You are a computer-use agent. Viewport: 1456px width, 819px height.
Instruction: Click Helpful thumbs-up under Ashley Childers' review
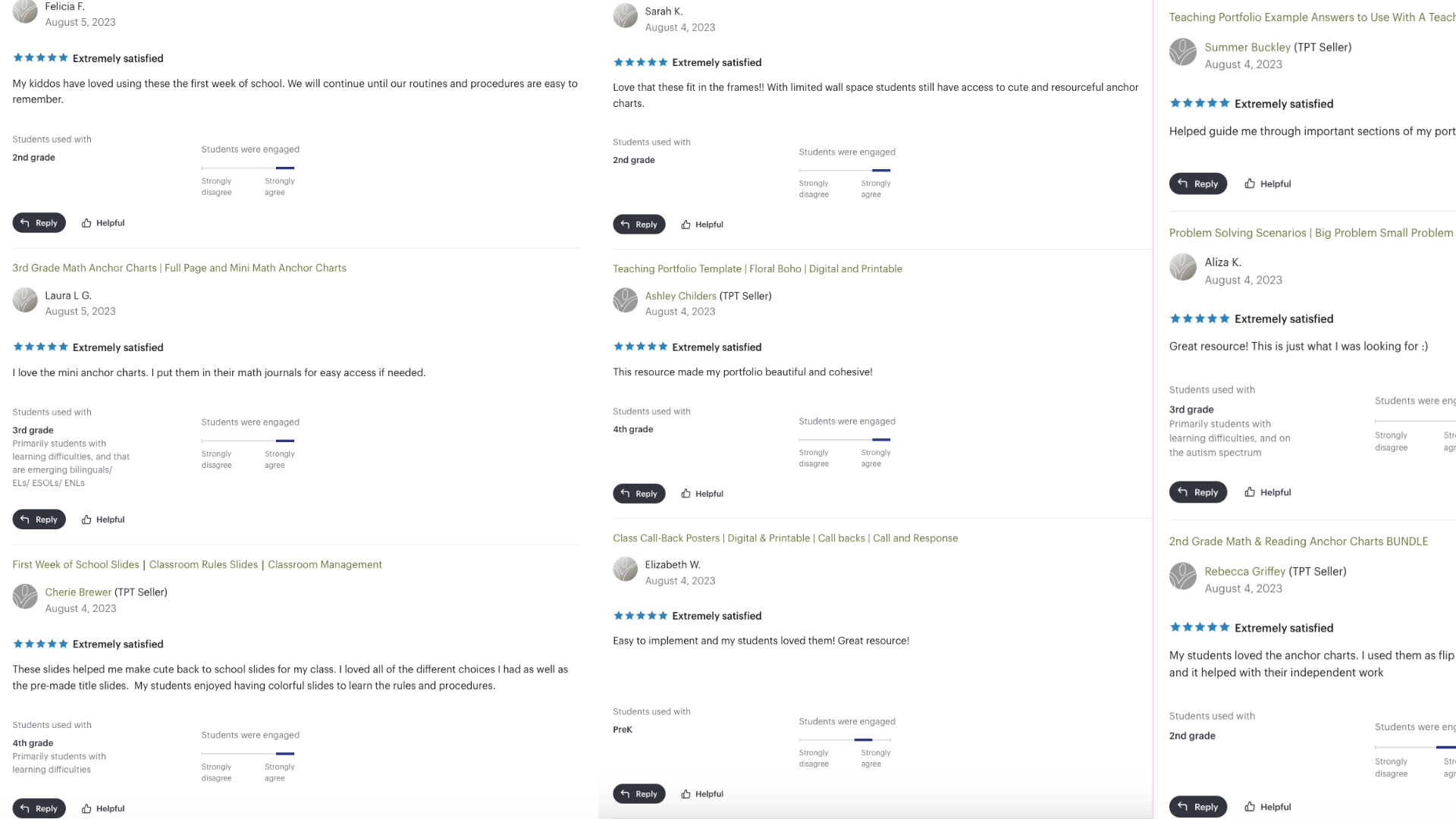click(686, 494)
